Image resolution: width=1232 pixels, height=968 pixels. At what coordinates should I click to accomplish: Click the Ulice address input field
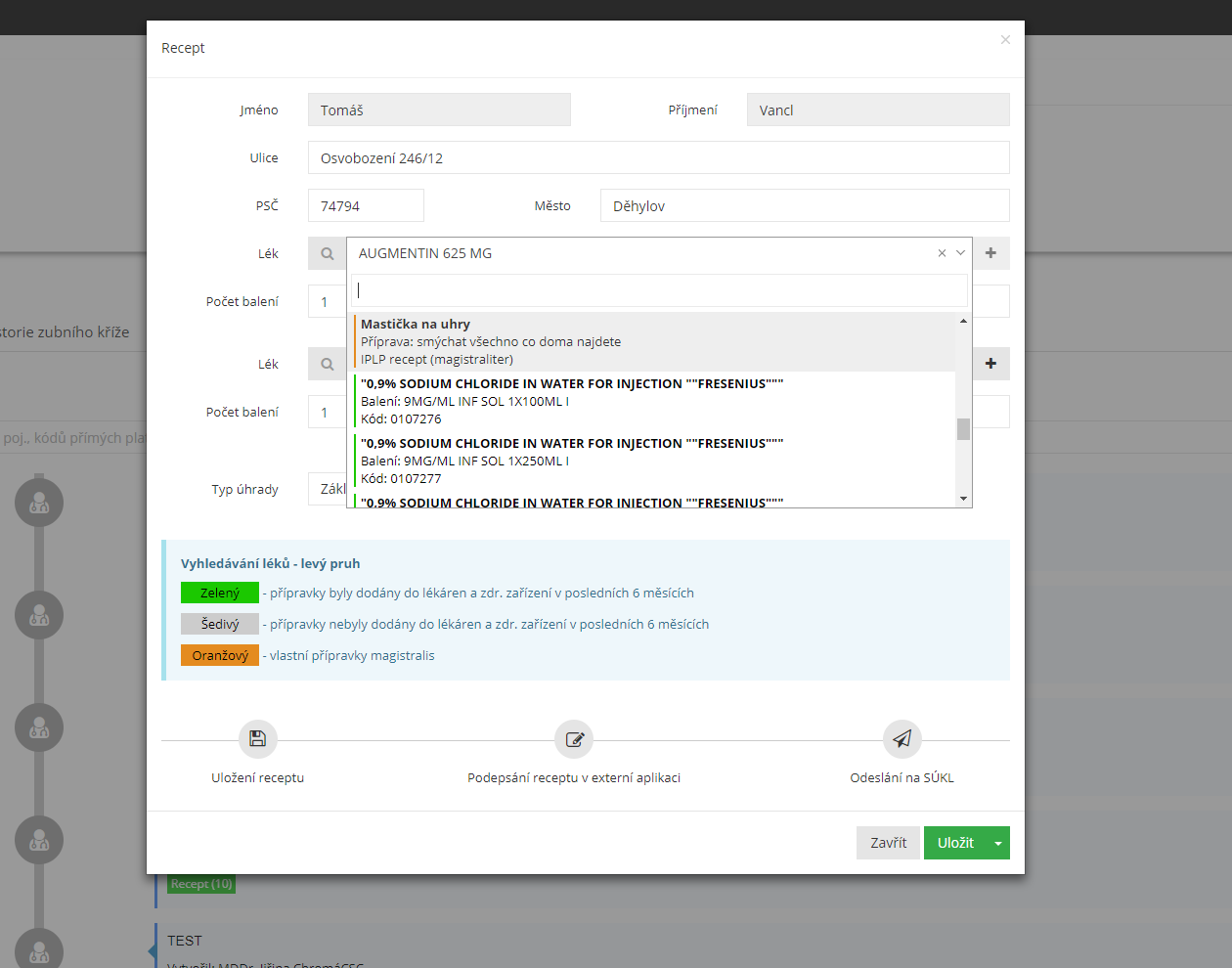(x=658, y=158)
